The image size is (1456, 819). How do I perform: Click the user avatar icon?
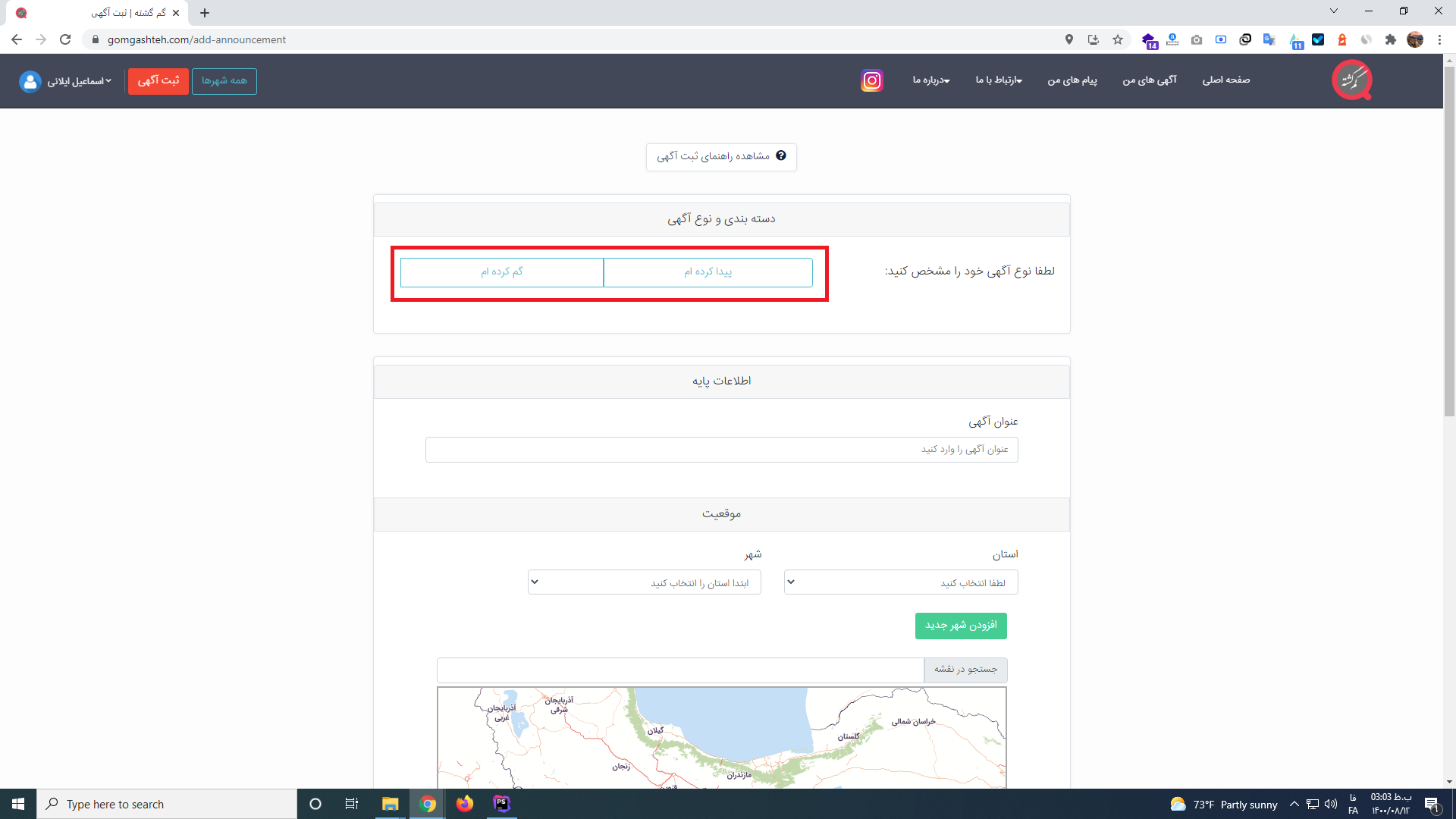pyautogui.click(x=30, y=81)
